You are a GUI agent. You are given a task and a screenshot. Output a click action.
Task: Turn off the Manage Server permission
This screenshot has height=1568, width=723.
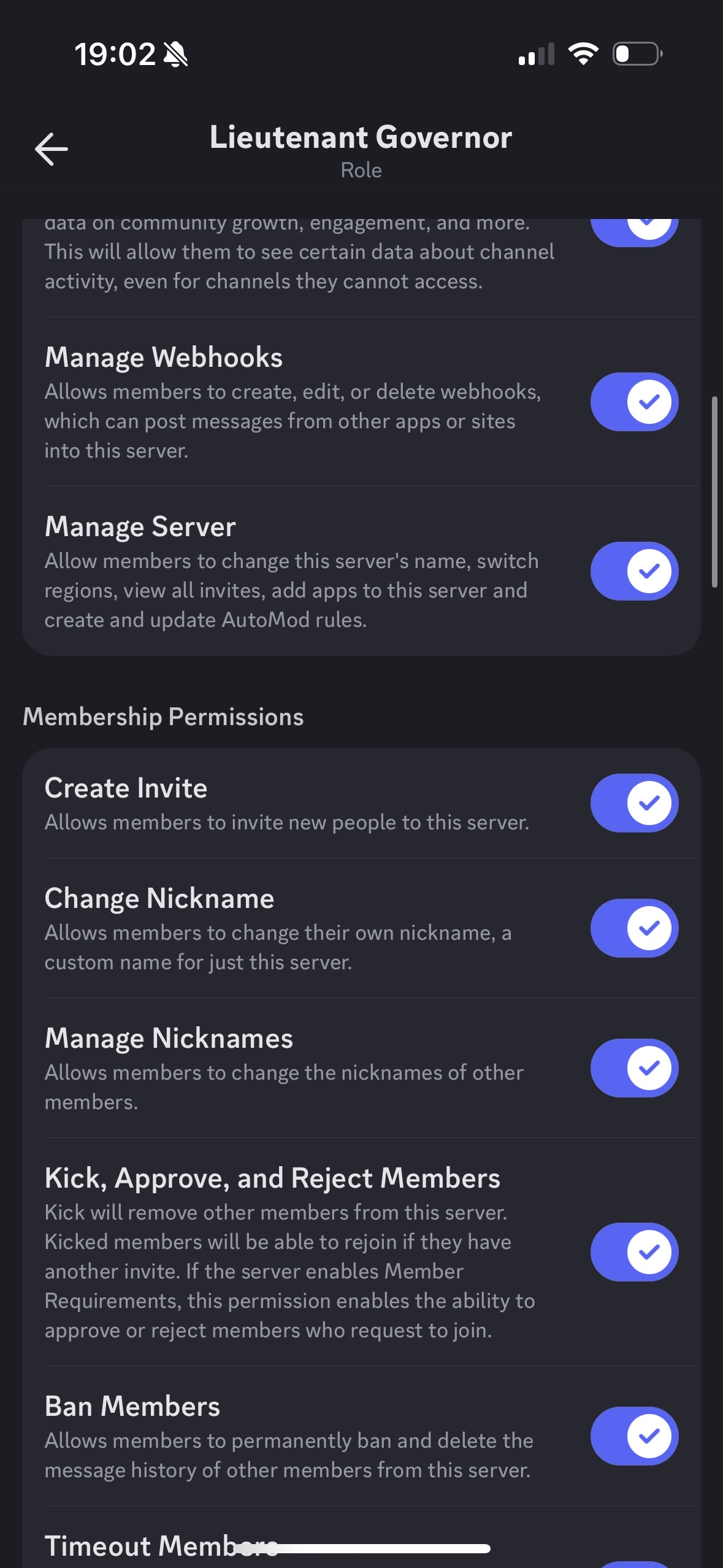tap(634, 571)
